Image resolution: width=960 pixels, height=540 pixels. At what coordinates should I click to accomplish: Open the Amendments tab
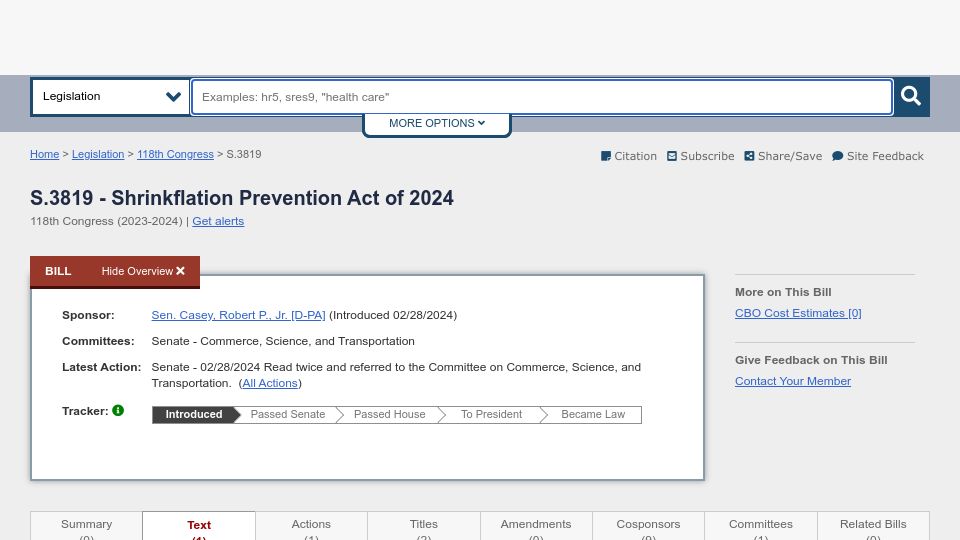[536, 526]
